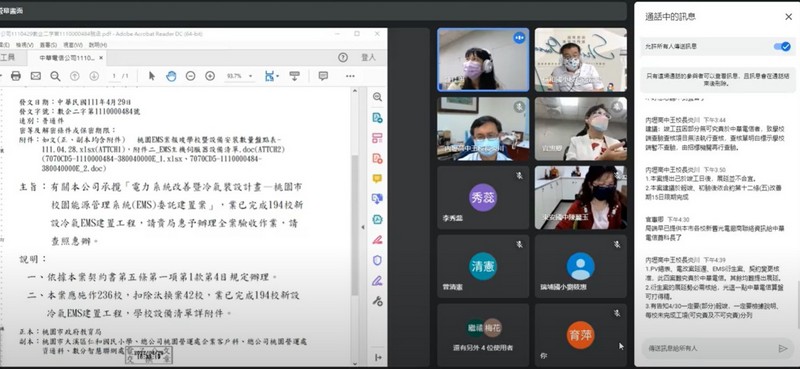Screen dimensions: 800x369
Task: Open the comment bubble tool
Action: tap(323, 76)
